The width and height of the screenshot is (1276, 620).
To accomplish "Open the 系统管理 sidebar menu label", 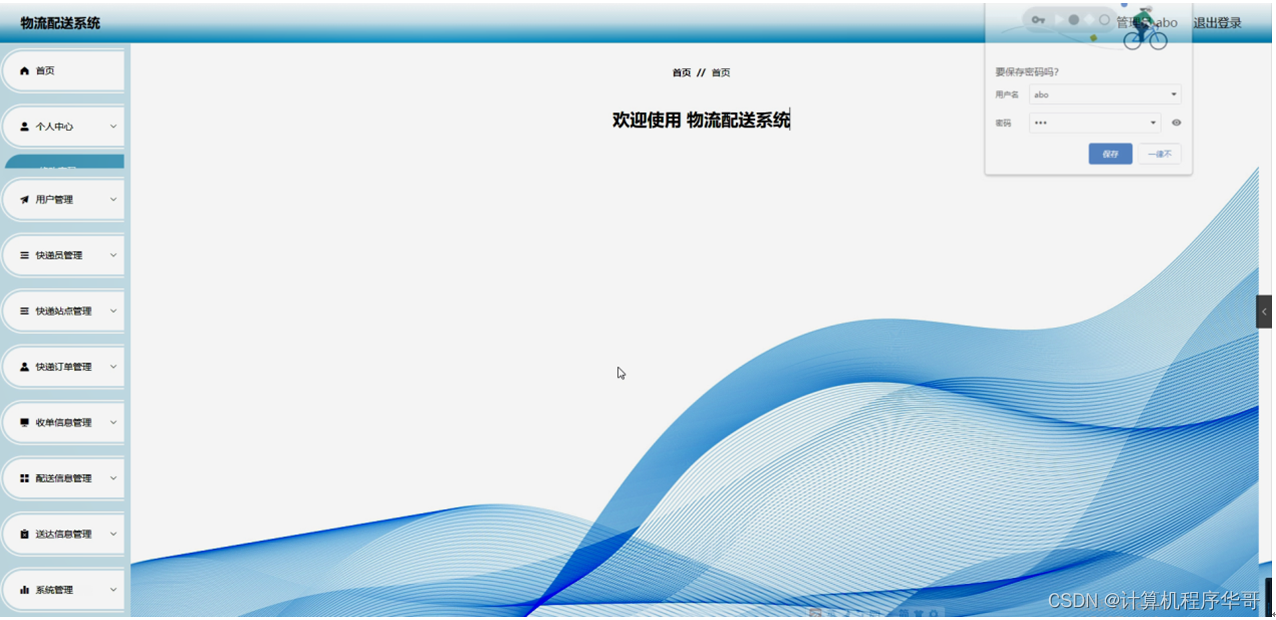I will coord(54,590).
